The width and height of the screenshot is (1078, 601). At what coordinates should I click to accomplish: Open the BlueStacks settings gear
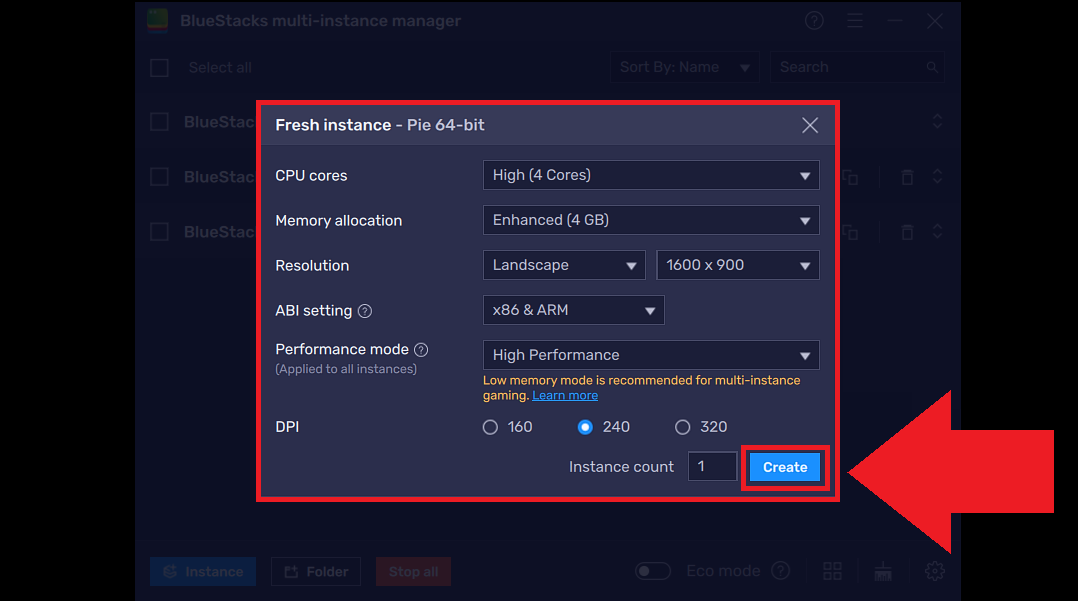pyautogui.click(x=934, y=571)
